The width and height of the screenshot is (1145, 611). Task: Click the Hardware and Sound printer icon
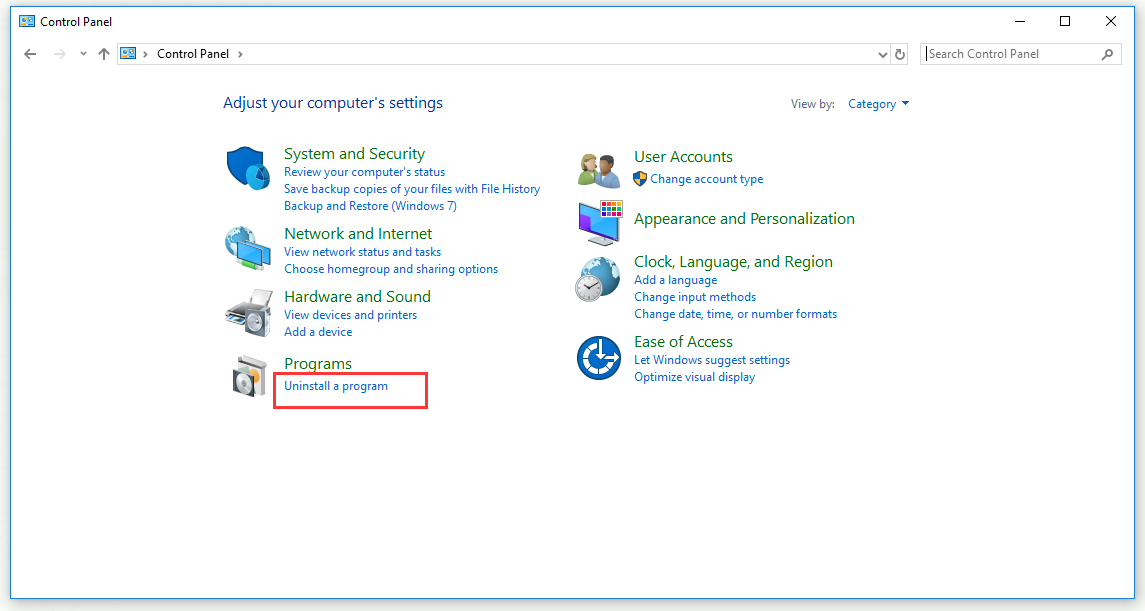247,313
